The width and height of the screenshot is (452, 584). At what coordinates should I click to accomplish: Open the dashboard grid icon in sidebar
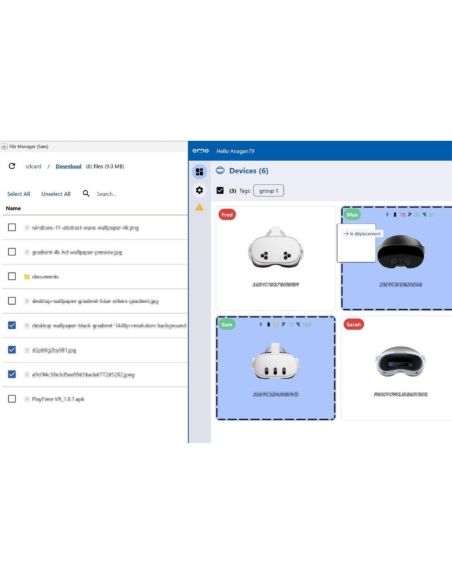click(200, 172)
